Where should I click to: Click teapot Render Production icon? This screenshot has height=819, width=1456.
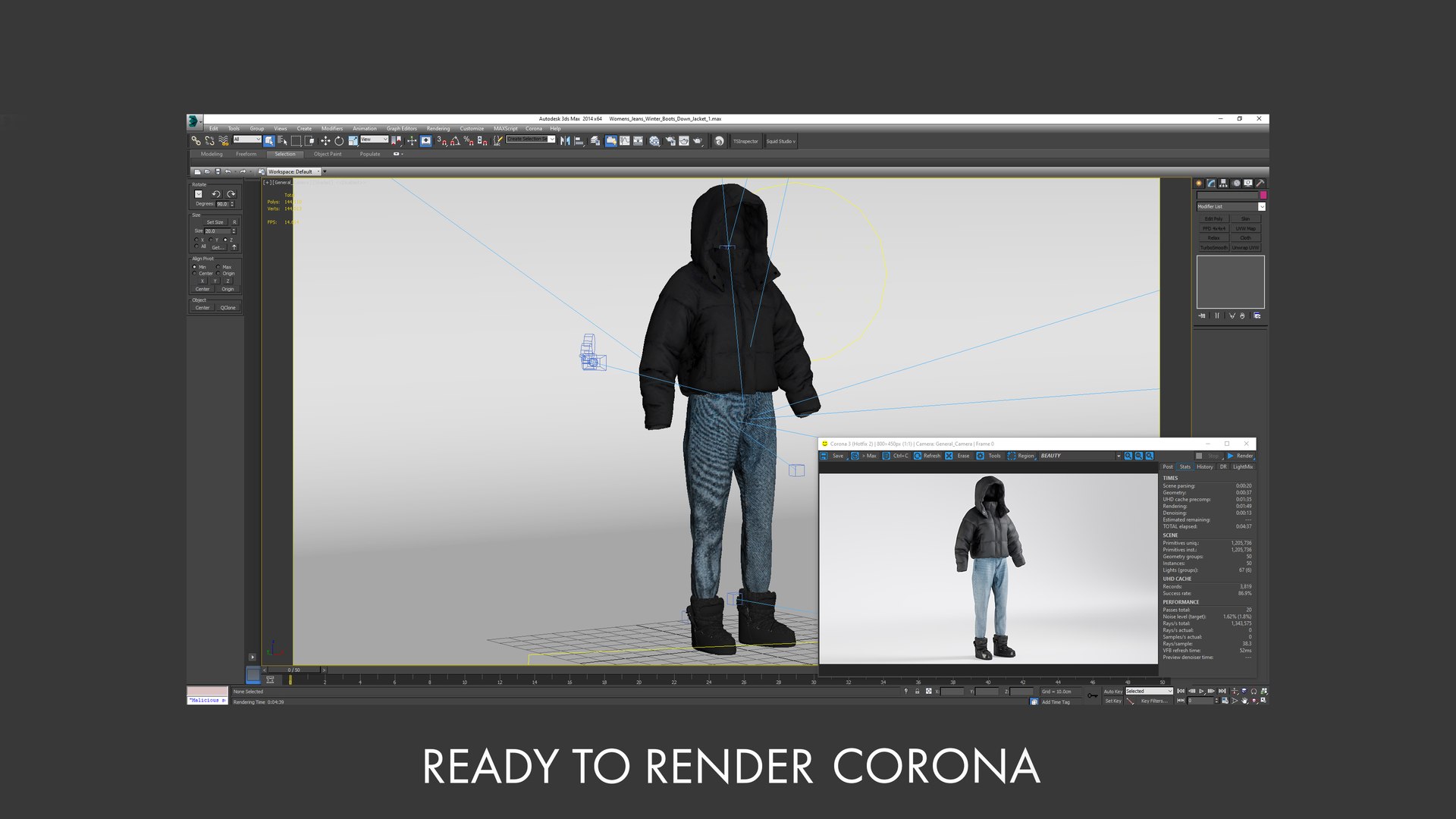coord(697,141)
